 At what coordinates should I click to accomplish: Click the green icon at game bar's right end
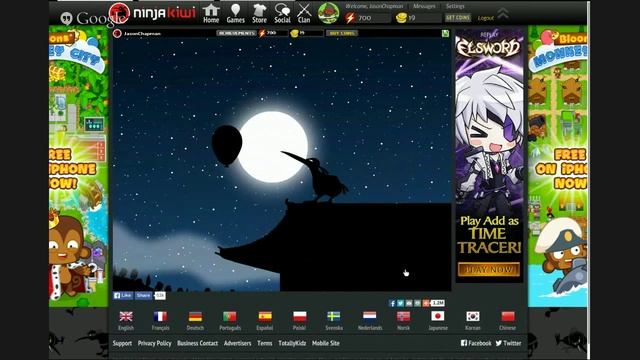point(445,33)
